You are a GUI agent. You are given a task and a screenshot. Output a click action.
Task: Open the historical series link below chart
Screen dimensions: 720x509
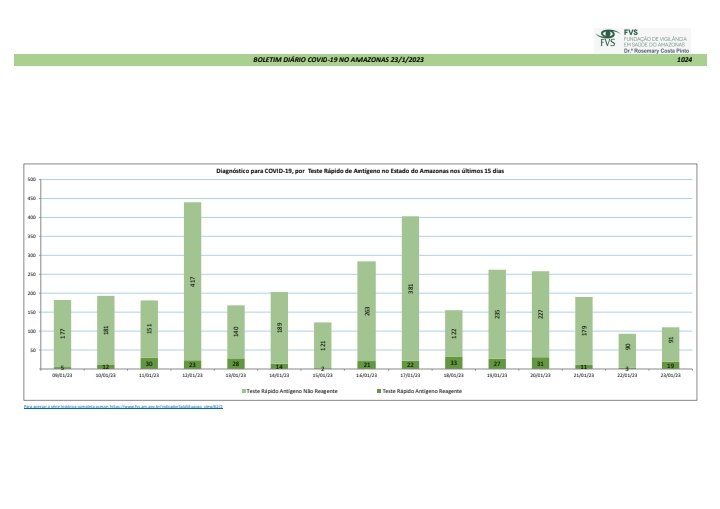[123, 407]
